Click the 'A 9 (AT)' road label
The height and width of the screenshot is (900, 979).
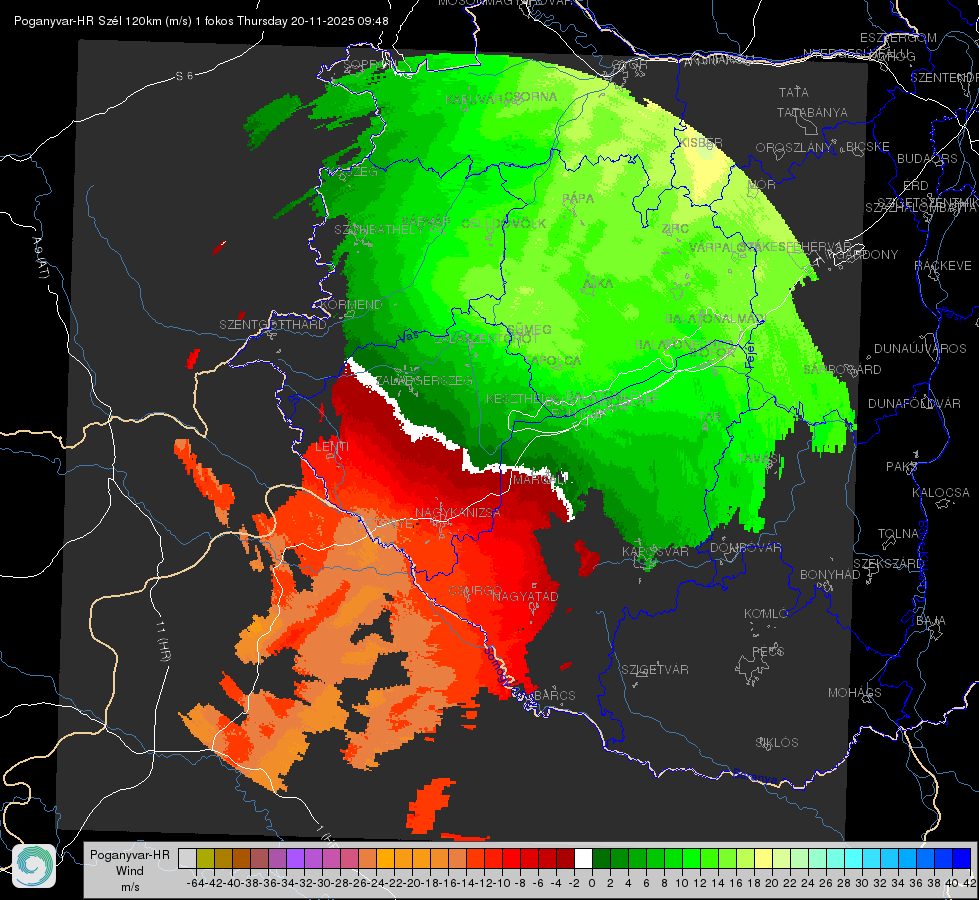tap(40, 258)
